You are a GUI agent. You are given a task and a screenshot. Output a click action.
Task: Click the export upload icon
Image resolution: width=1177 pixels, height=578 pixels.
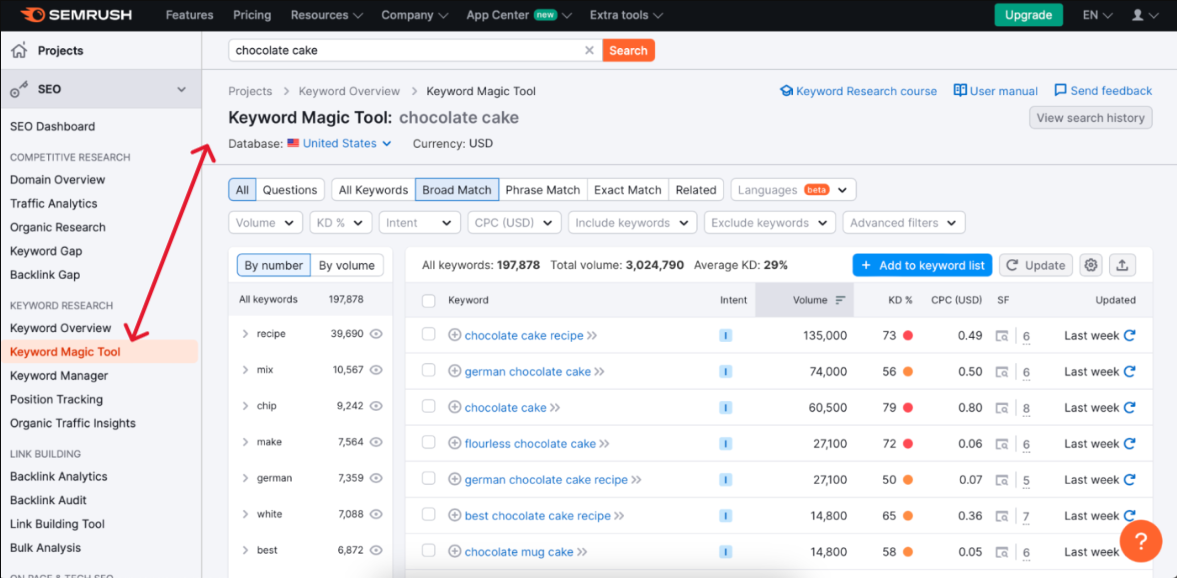[x=1122, y=265]
